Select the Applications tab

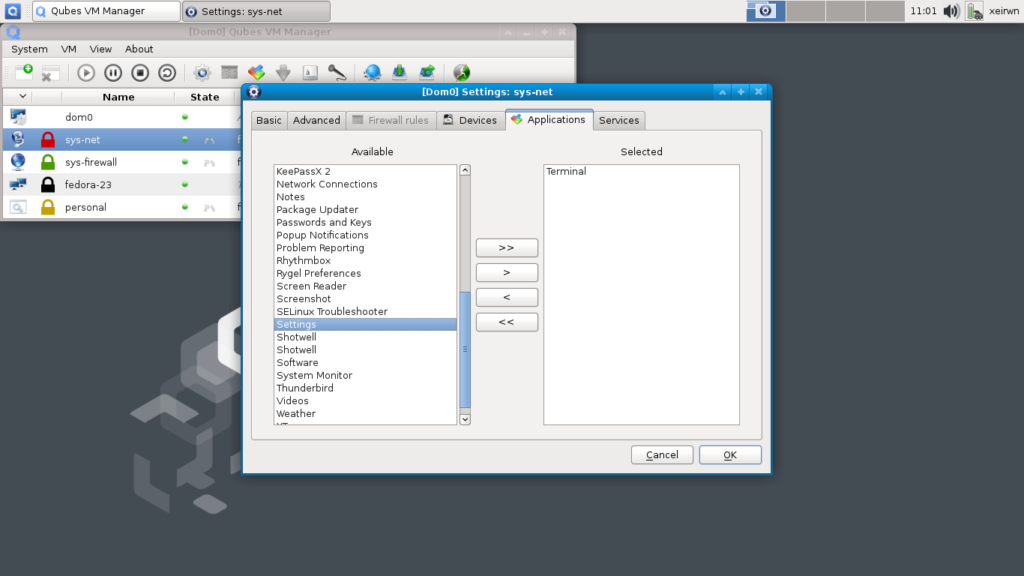point(549,120)
